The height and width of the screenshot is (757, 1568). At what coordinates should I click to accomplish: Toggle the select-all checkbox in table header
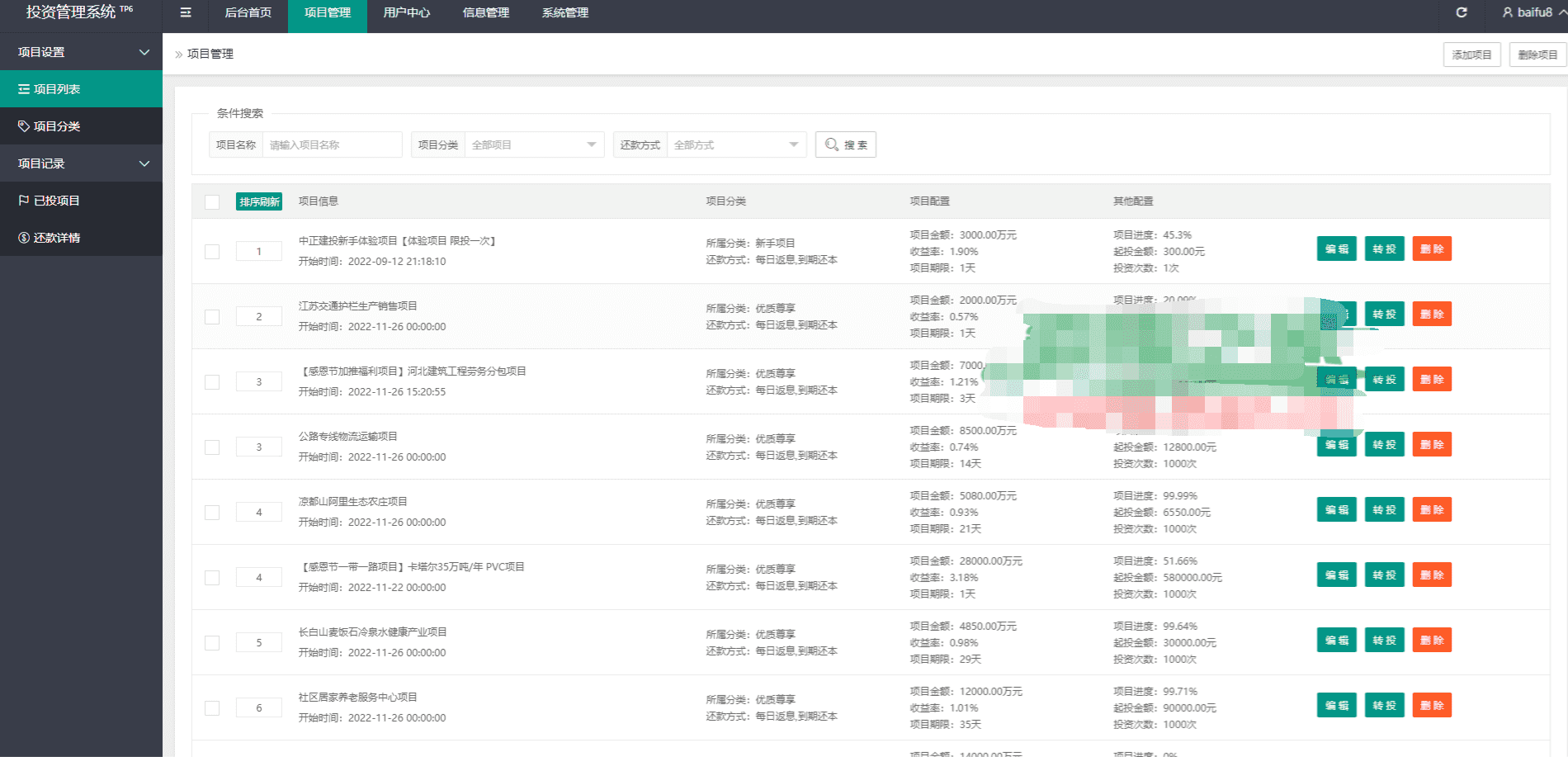212,202
